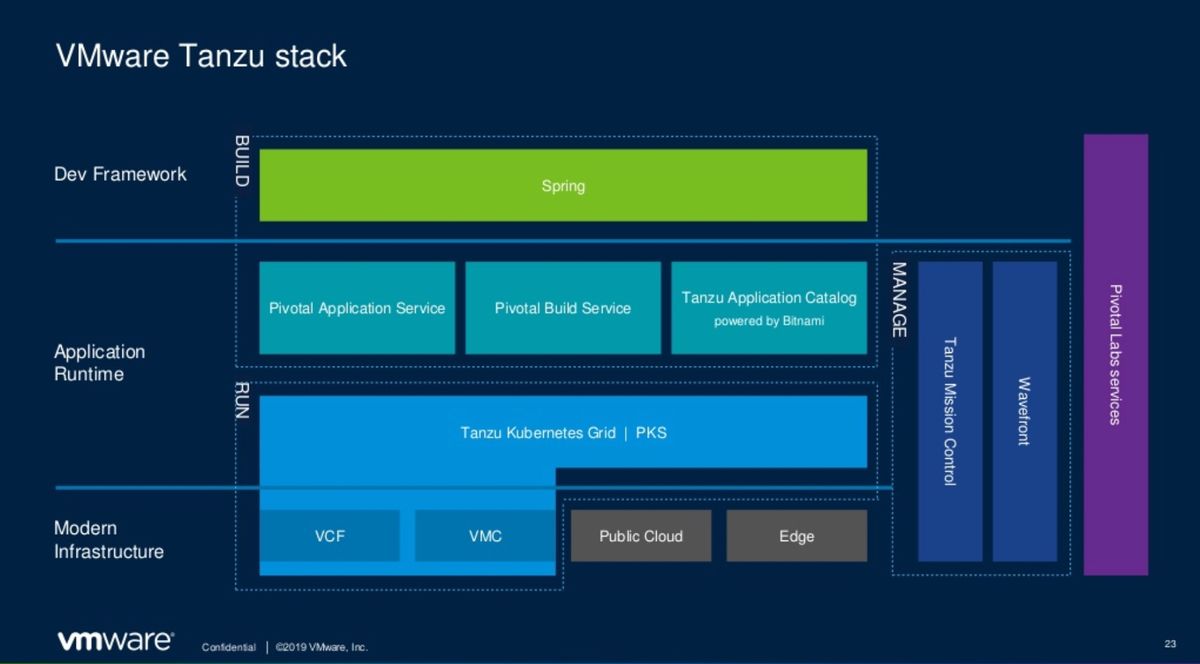The width and height of the screenshot is (1200, 664).
Task: Select the Tanzu Mission Control column
Action: 950,412
